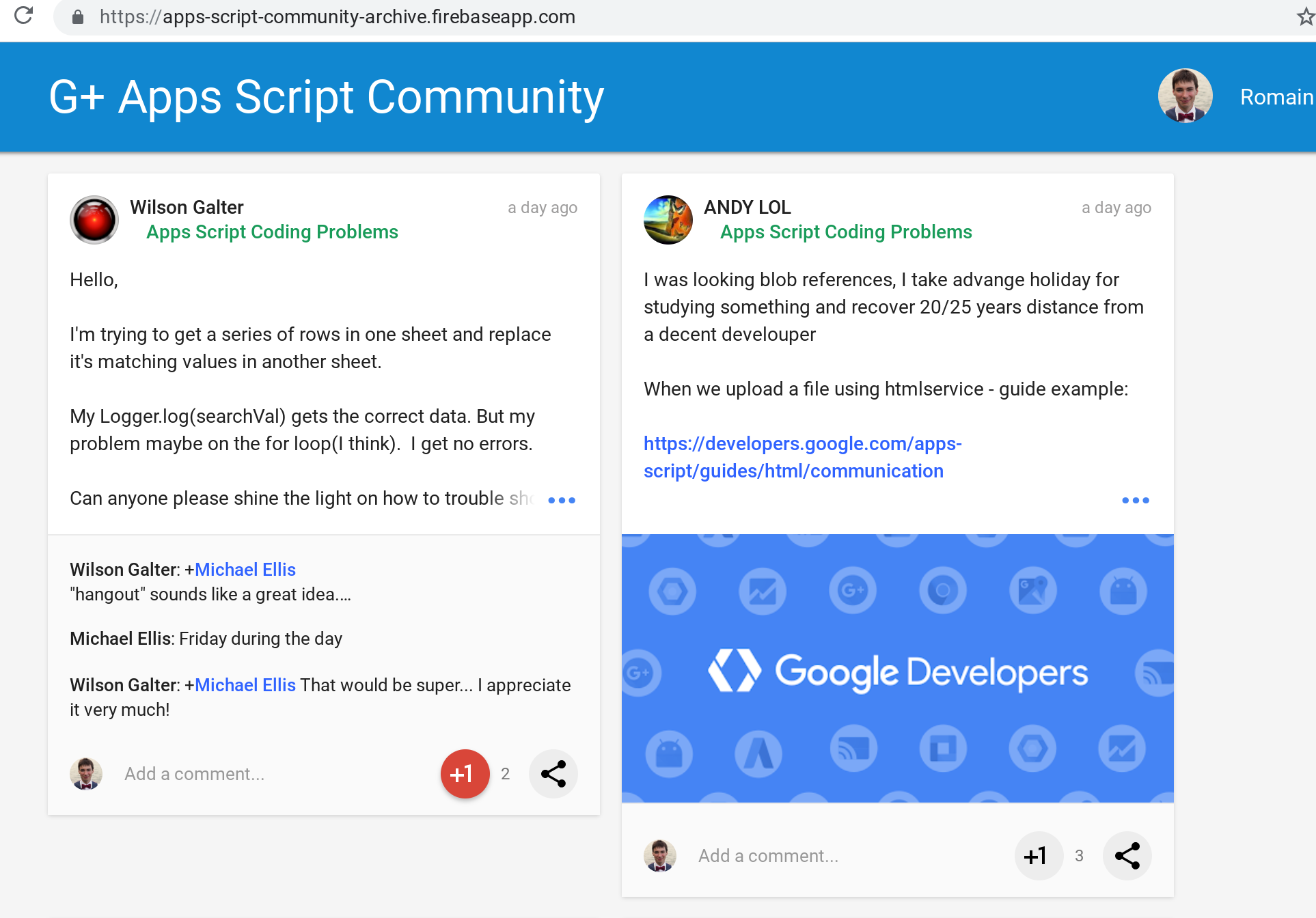The image size is (1316, 918).
Task: Open second +Michael Ellis mention in comments
Action: point(245,685)
